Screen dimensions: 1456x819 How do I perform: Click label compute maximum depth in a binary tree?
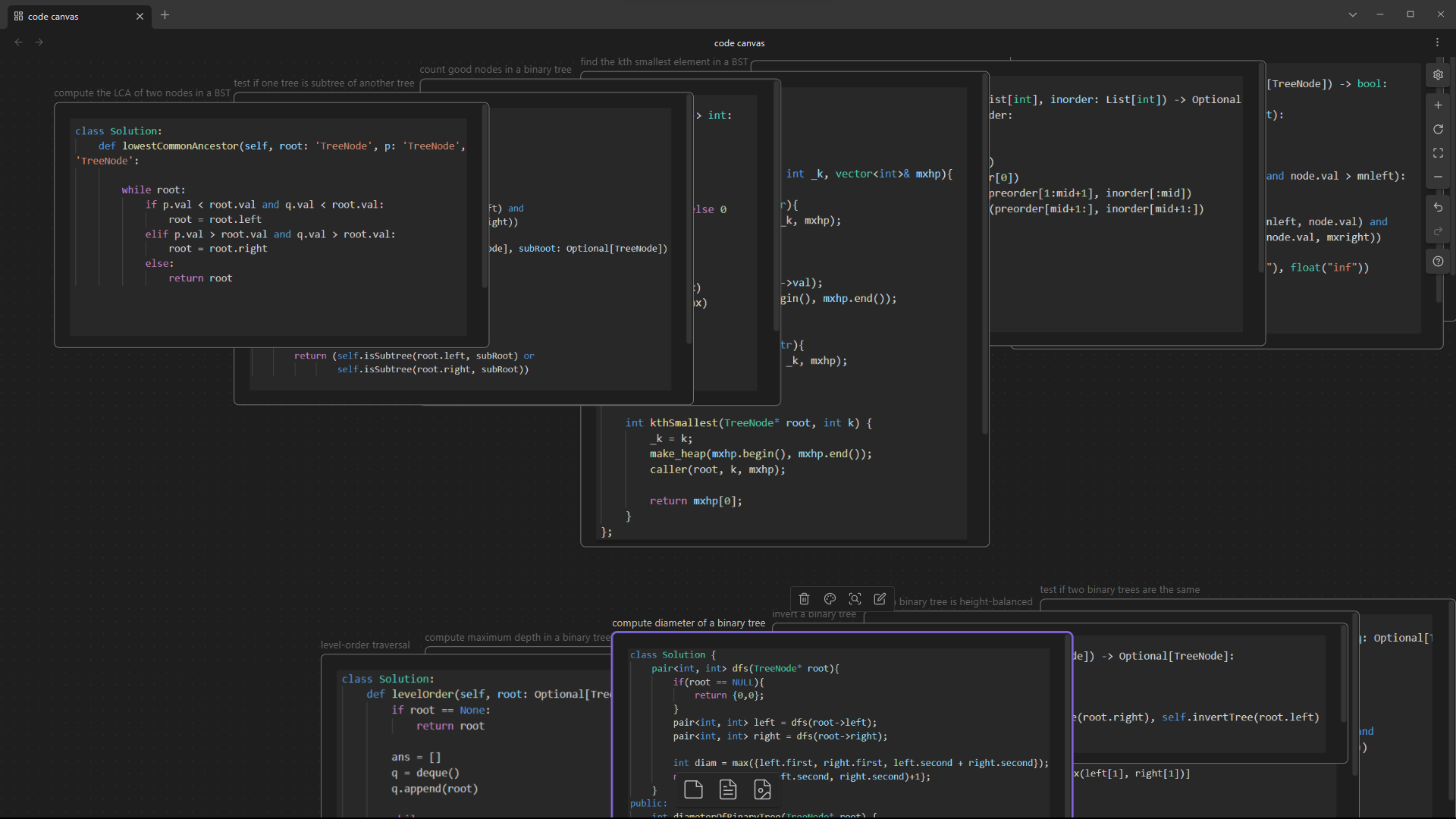point(517,638)
